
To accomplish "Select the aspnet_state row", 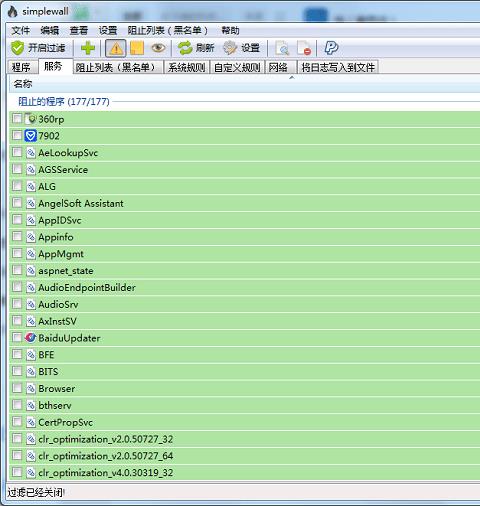I will coord(245,271).
